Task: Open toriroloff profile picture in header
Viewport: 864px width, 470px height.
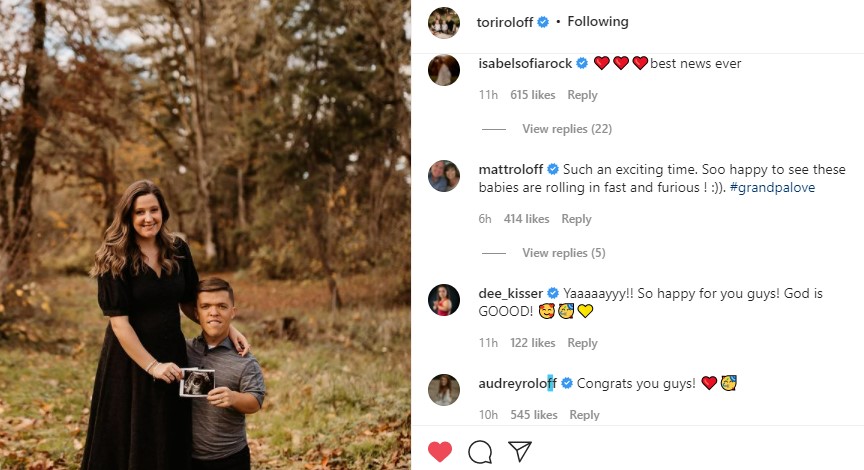Action: 444,22
